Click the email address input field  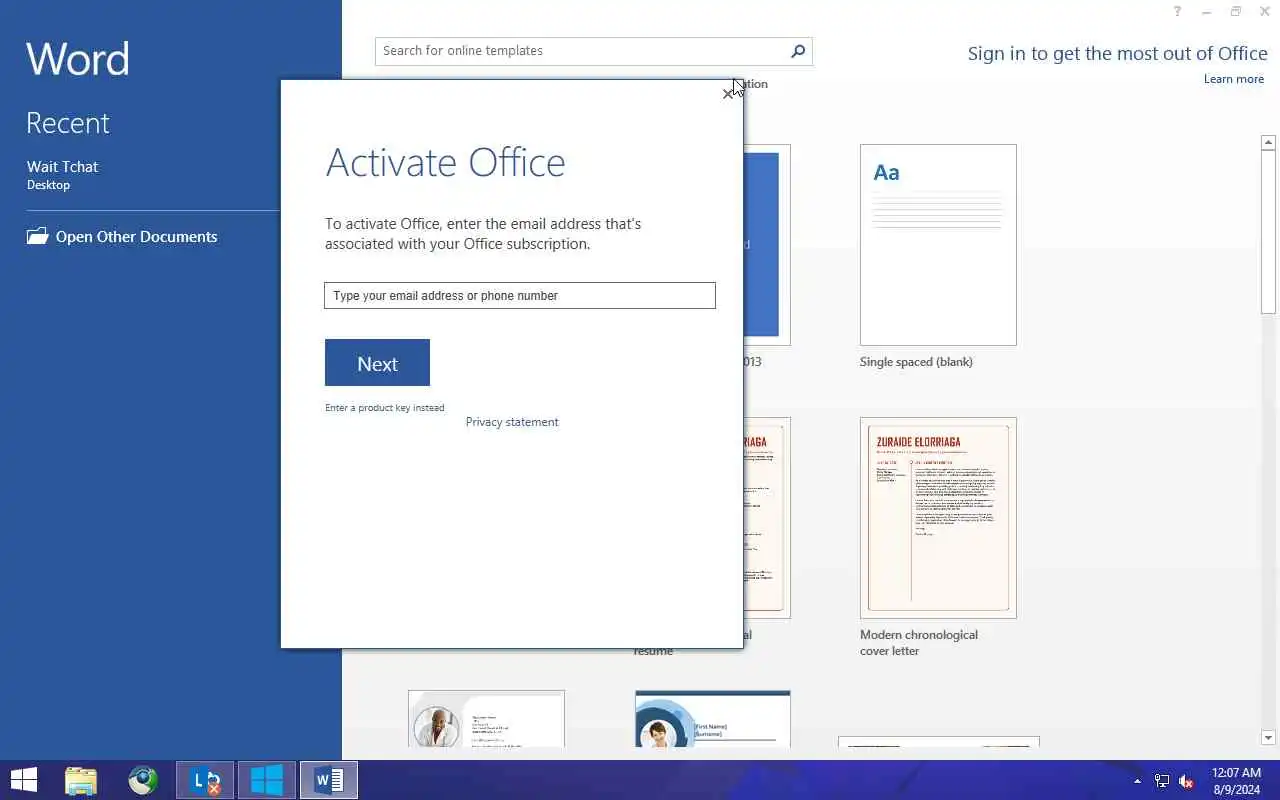tap(520, 295)
